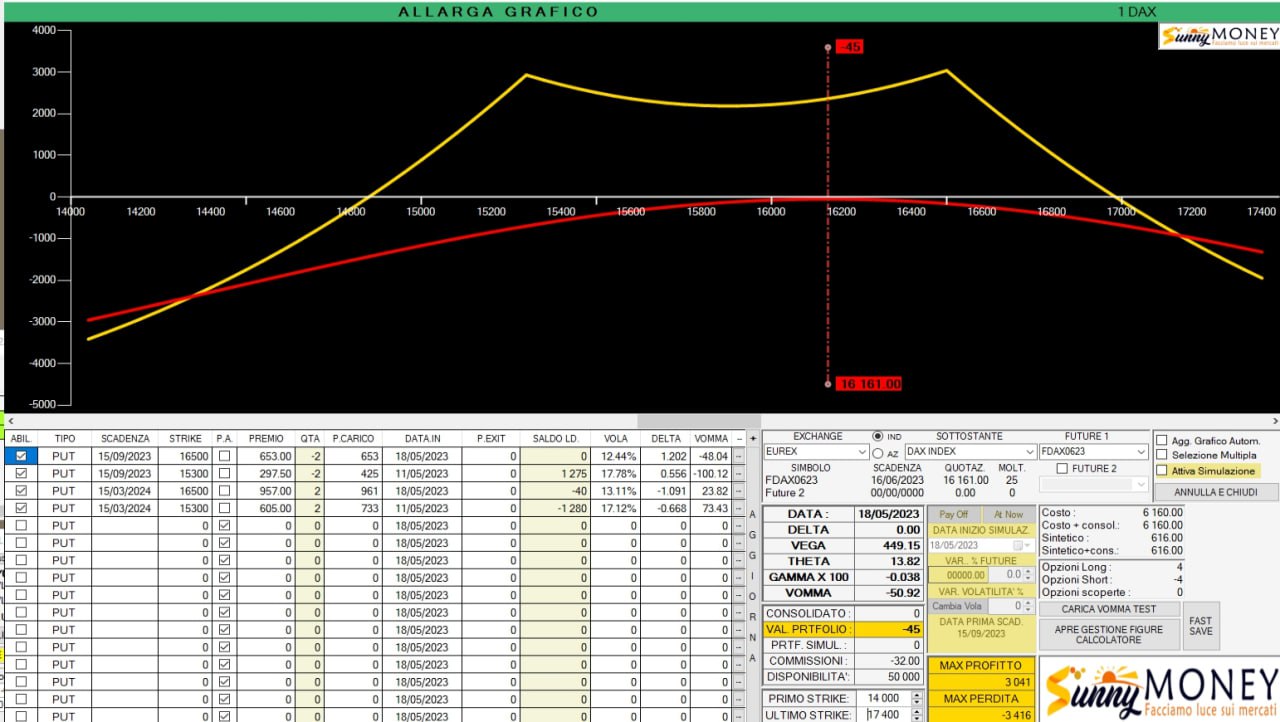This screenshot has width=1280, height=722.
Task: Click the red -45 marker label on the chart
Action: tap(849, 47)
